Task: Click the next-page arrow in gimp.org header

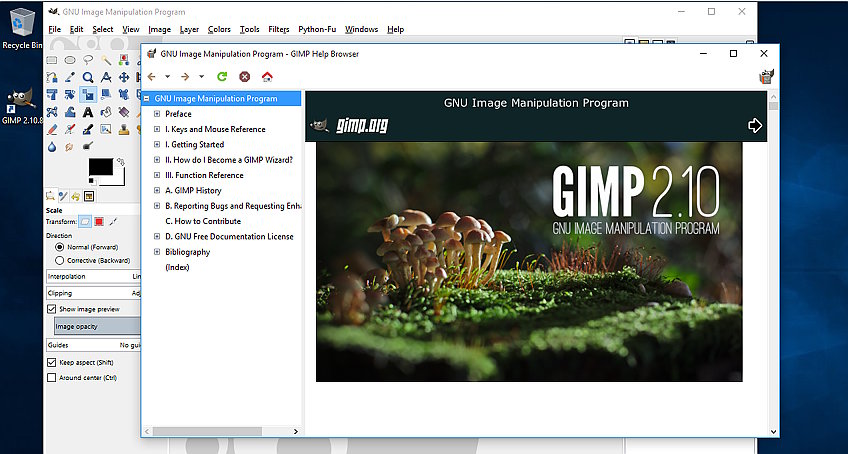Action: click(x=755, y=125)
